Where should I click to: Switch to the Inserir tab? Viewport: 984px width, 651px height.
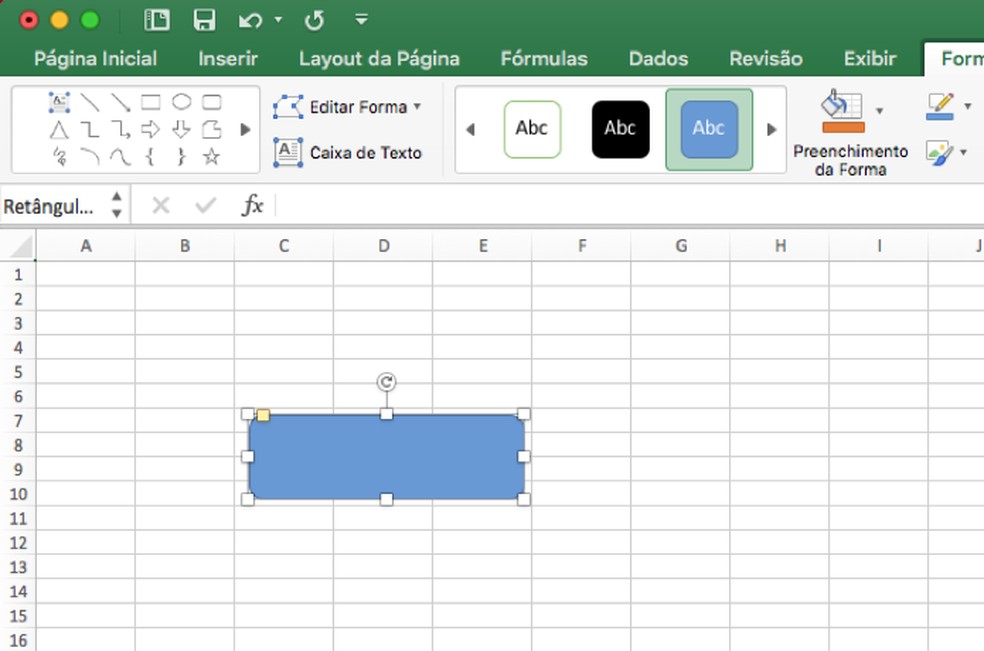(x=228, y=58)
